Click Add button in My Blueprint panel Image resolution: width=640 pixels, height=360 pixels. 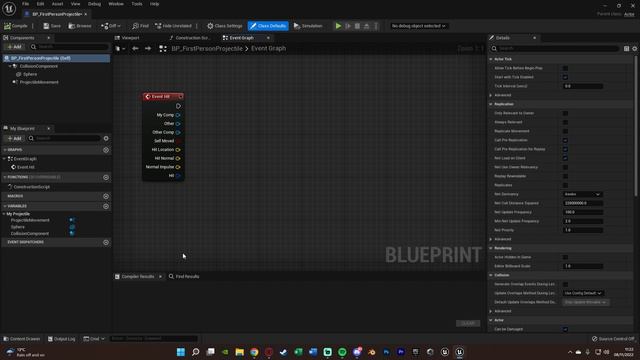[15, 138]
